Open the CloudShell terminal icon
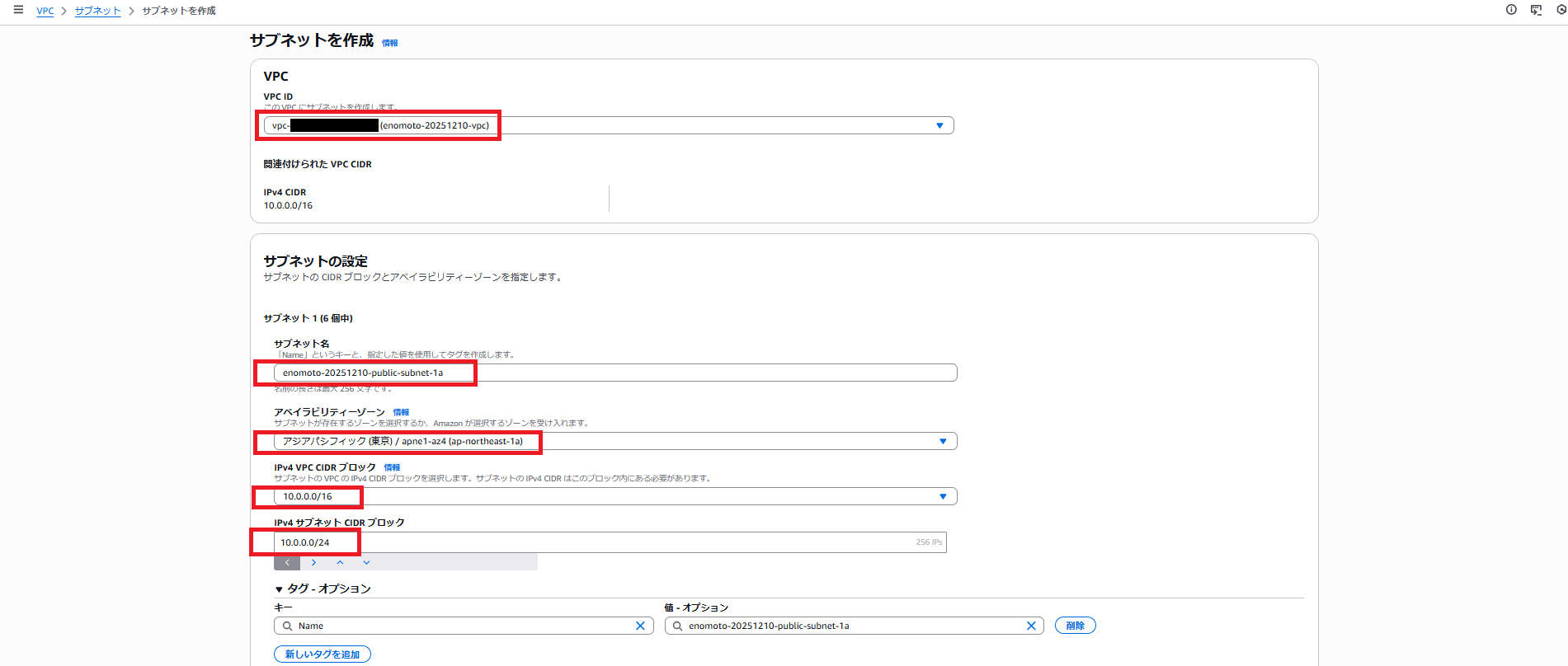The image size is (1568, 666). click(x=1536, y=10)
